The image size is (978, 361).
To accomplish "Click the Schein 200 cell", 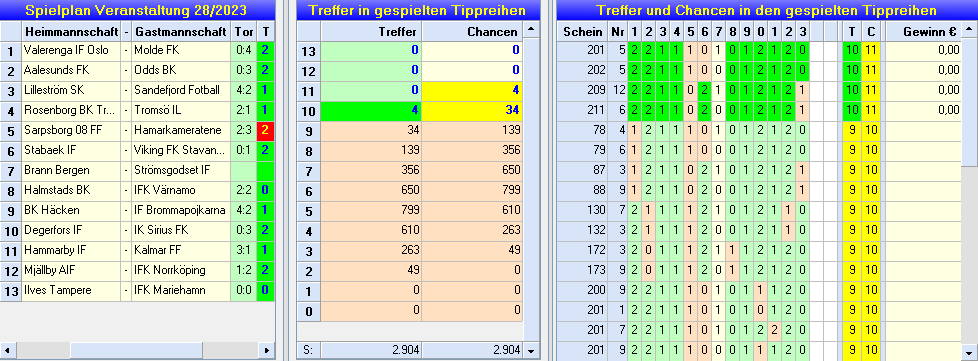I will click(583, 291).
